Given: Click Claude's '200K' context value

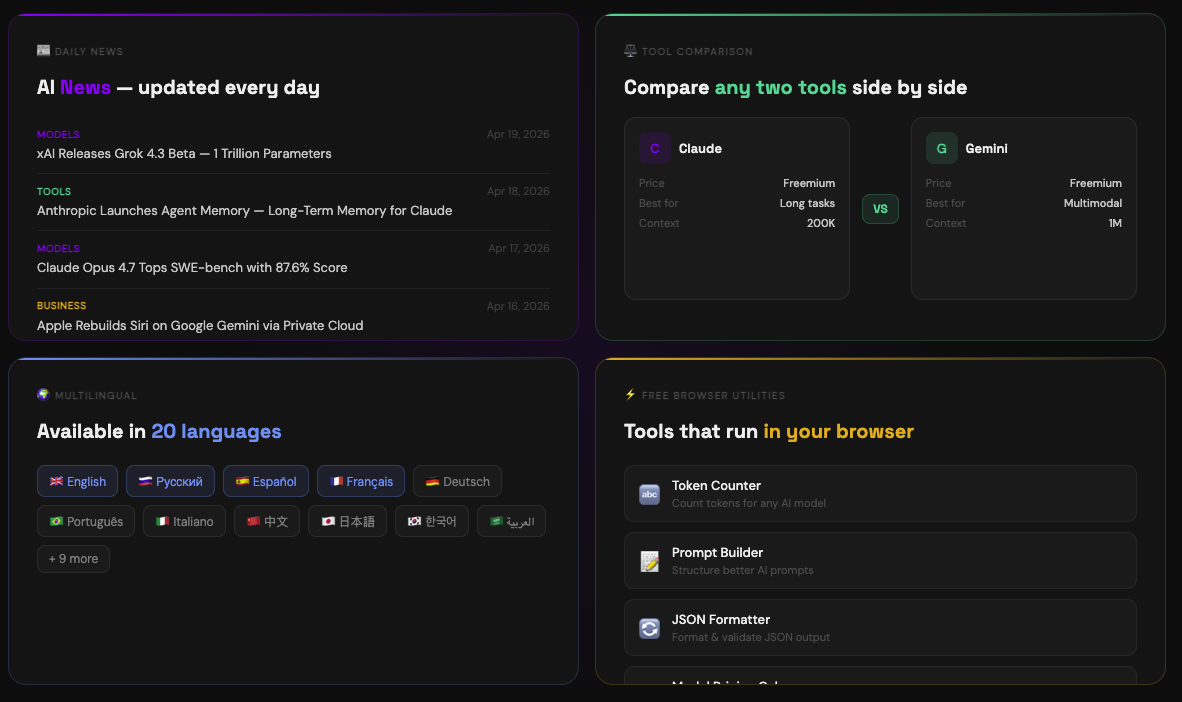Looking at the screenshot, I should 821,223.
